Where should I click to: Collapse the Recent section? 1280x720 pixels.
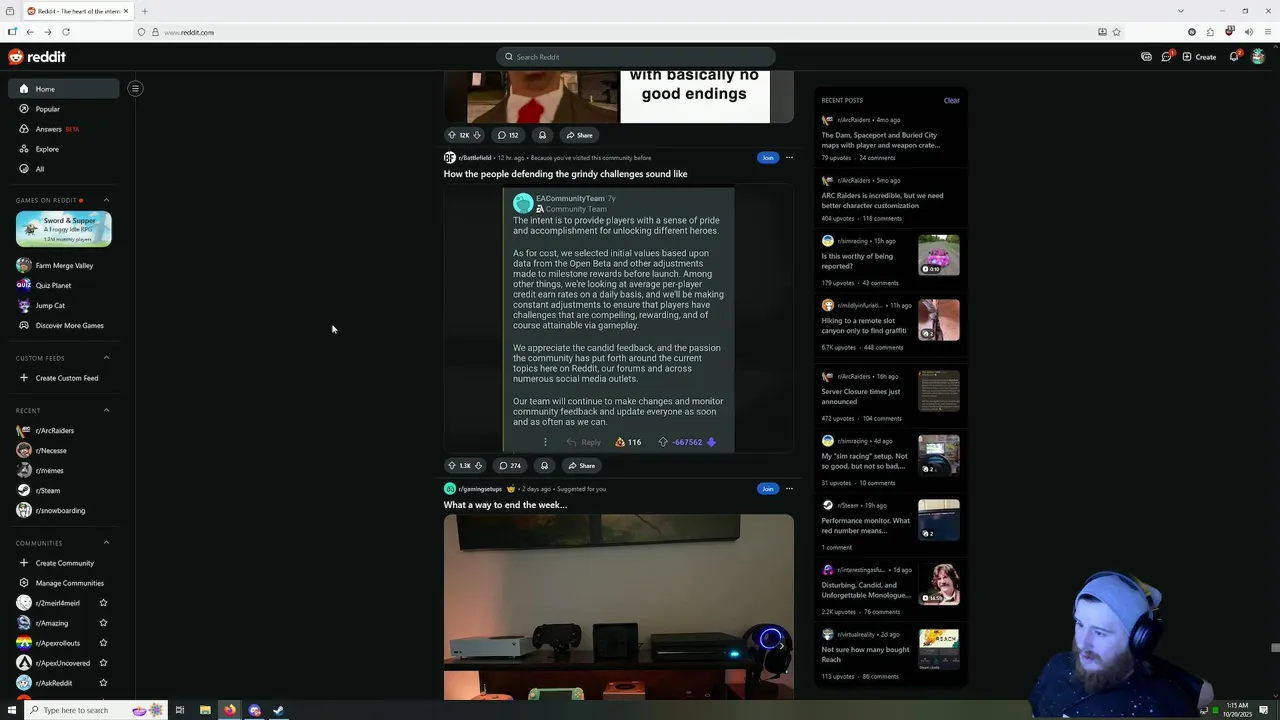[106, 410]
